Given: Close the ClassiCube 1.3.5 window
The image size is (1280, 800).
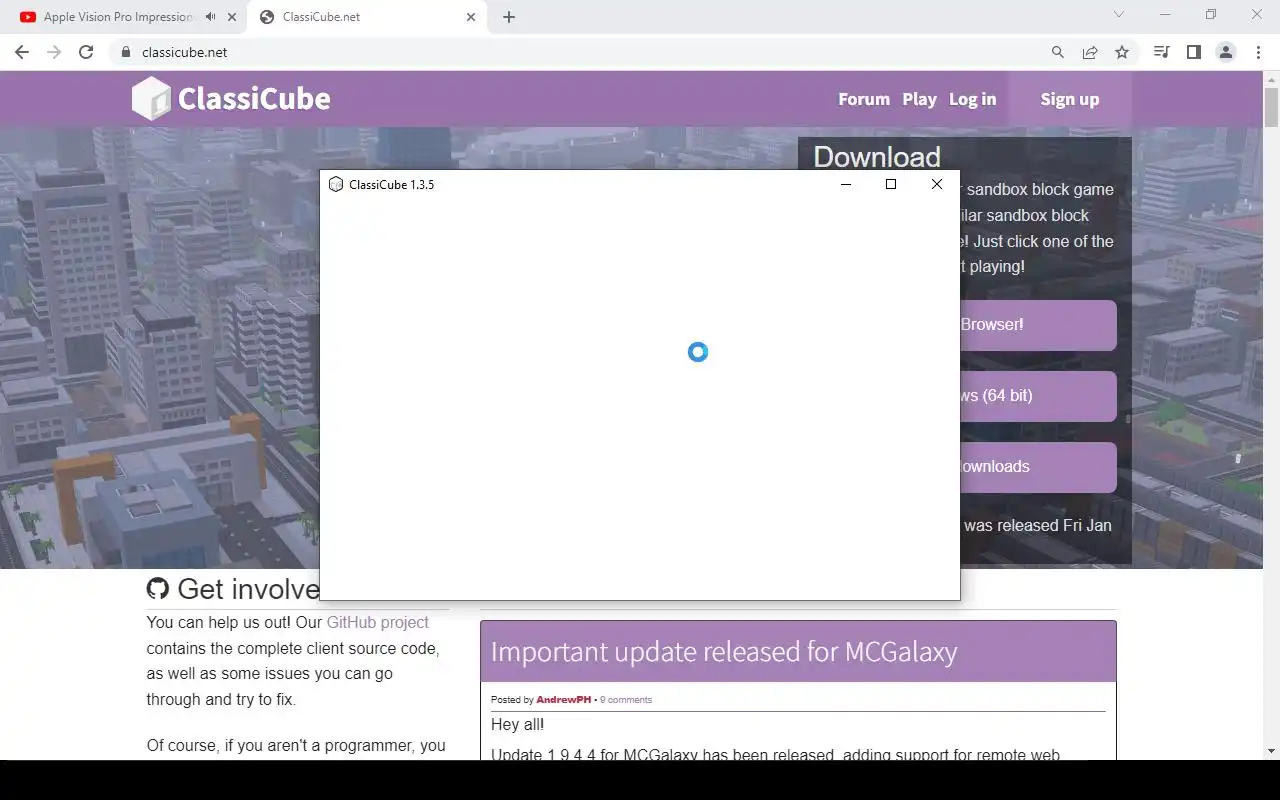Looking at the screenshot, I should [x=937, y=184].
